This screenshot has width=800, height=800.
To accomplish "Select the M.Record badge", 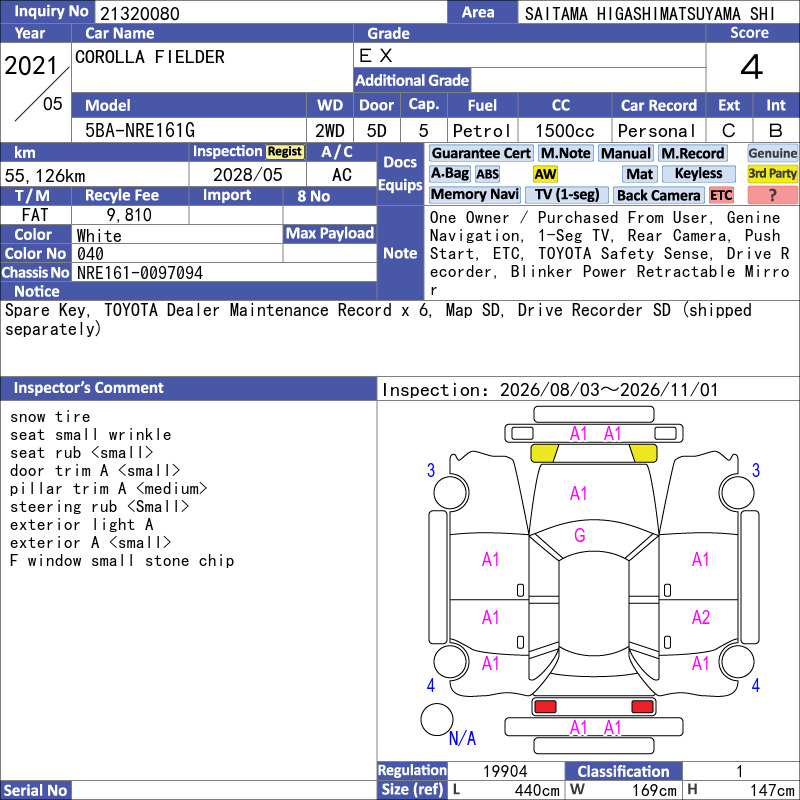I will (x=692, y=153).
